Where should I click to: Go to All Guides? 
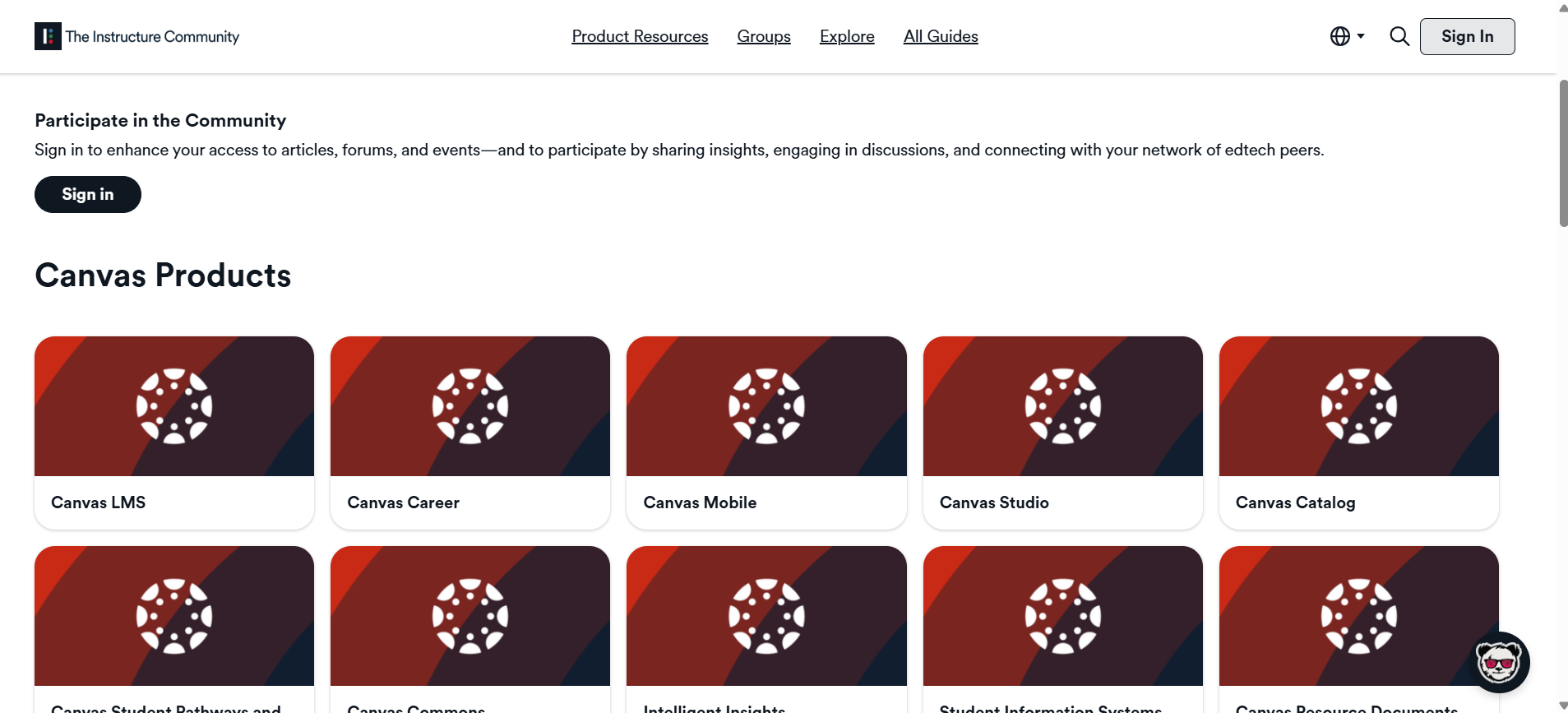click(x=941, y=36)
